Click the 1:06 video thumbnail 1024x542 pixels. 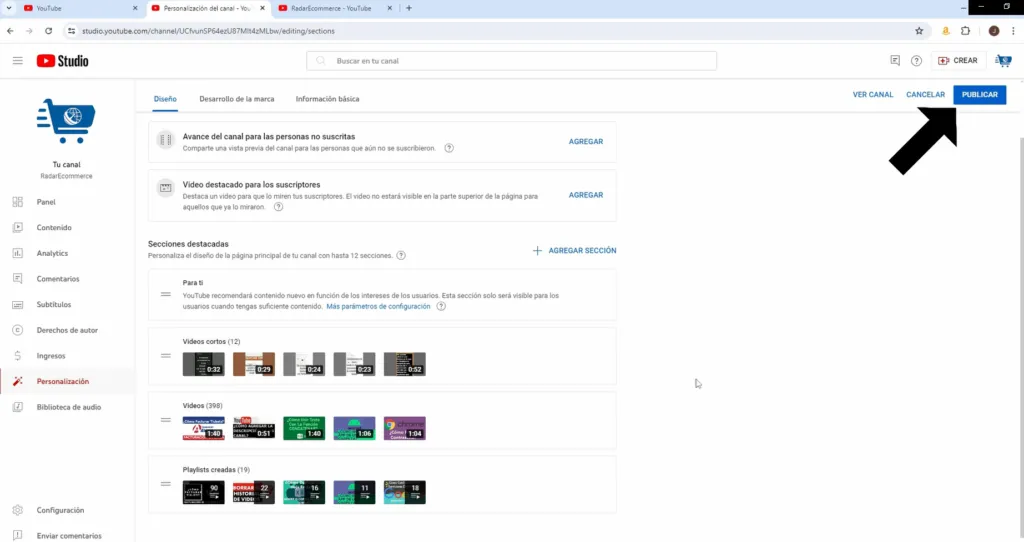pyautogui.click(x=355, y=428)
